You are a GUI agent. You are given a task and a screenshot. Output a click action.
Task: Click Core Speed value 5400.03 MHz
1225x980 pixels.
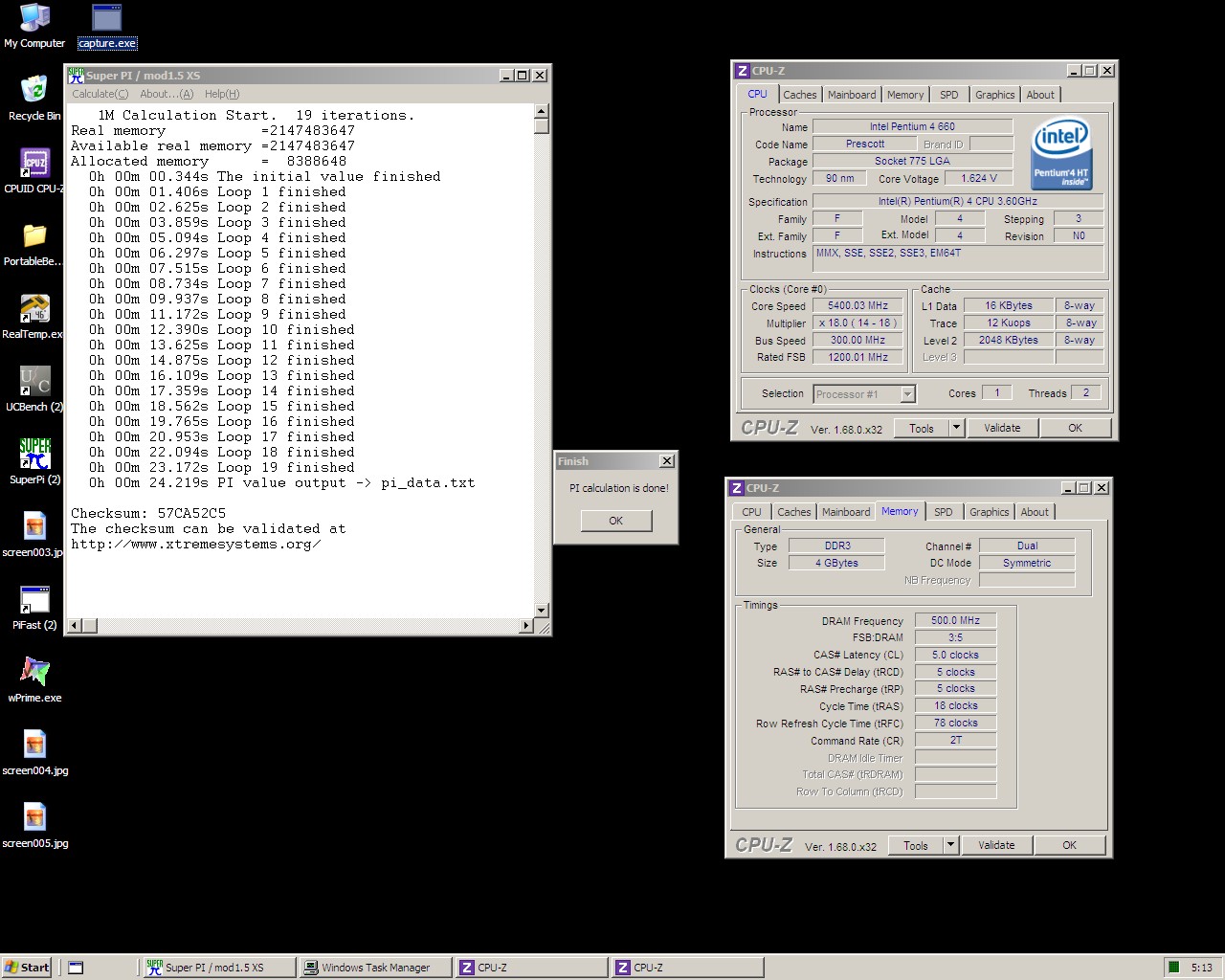click(857, 306)
